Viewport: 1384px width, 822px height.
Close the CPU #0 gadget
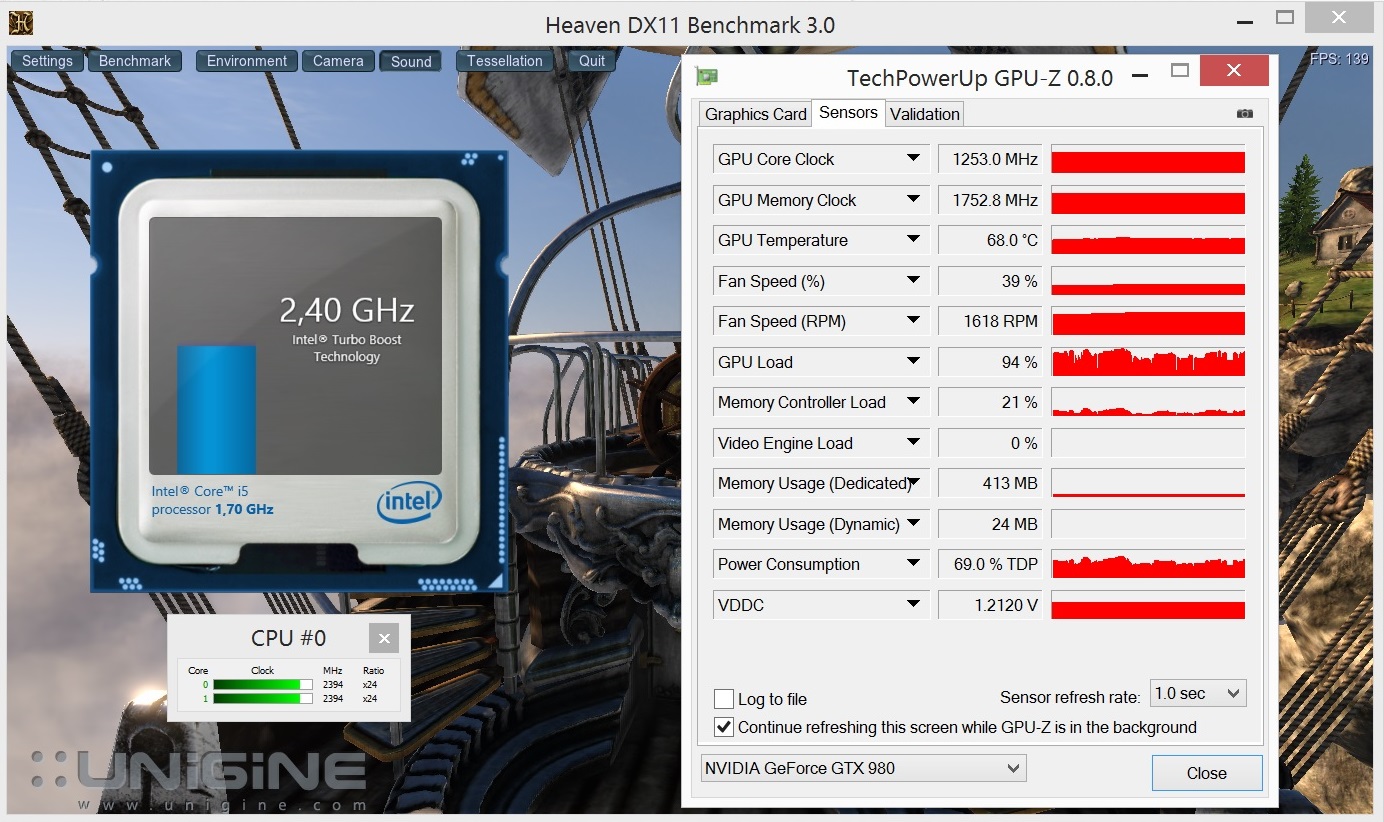(384, 638)
